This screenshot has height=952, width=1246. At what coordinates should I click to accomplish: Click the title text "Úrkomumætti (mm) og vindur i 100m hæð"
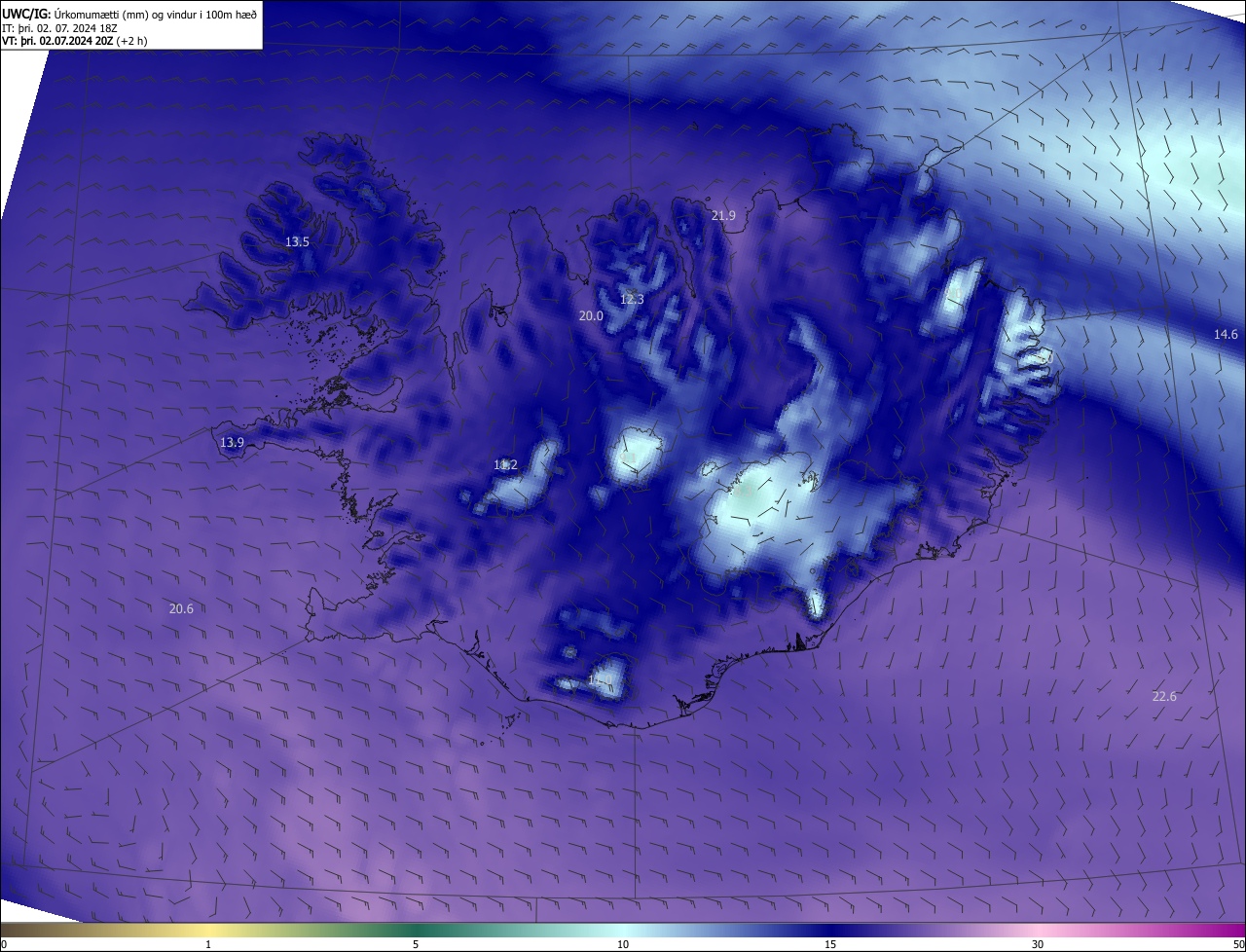coord(156,14)
